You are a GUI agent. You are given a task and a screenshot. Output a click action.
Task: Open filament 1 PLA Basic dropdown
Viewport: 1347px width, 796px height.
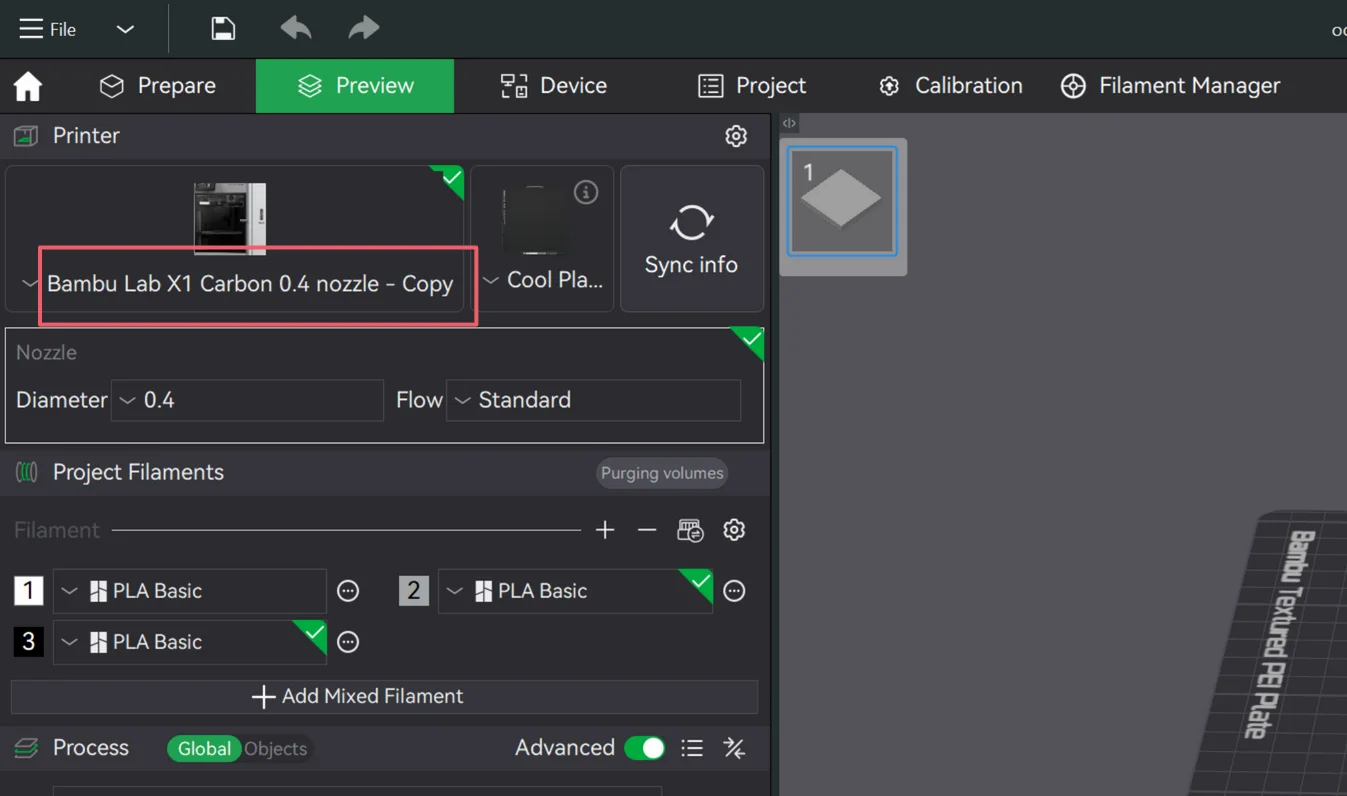click(x=190, y=591)
